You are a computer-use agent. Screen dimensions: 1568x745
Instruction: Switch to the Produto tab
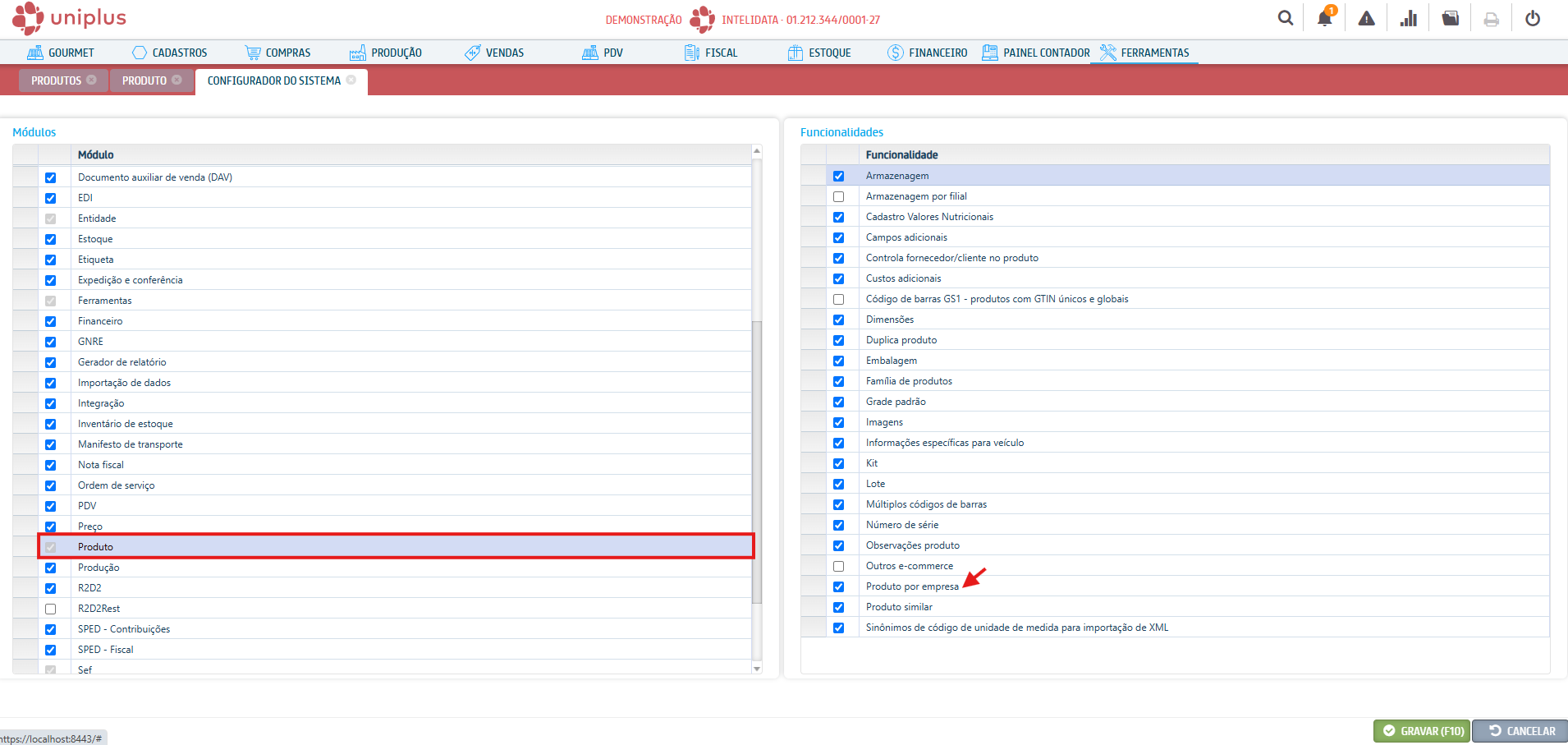pos(144,80)
